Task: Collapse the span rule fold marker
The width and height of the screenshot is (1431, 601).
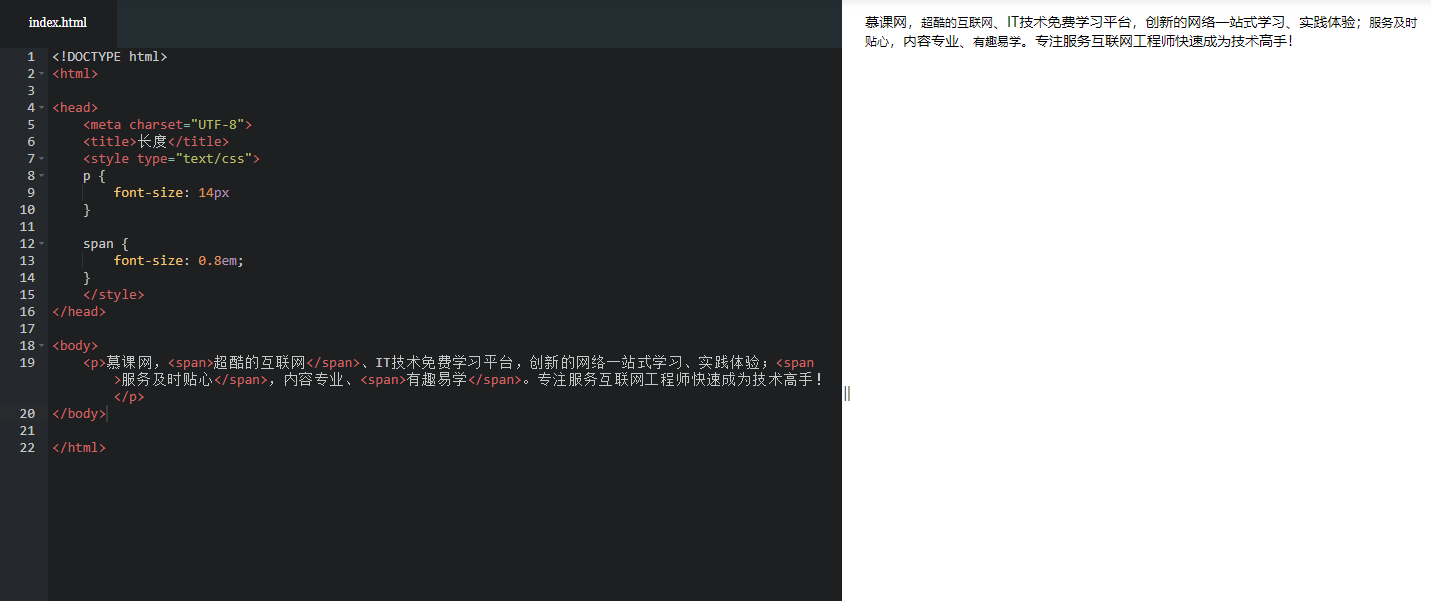Action: pyautogui.click(x=42, y=243)
